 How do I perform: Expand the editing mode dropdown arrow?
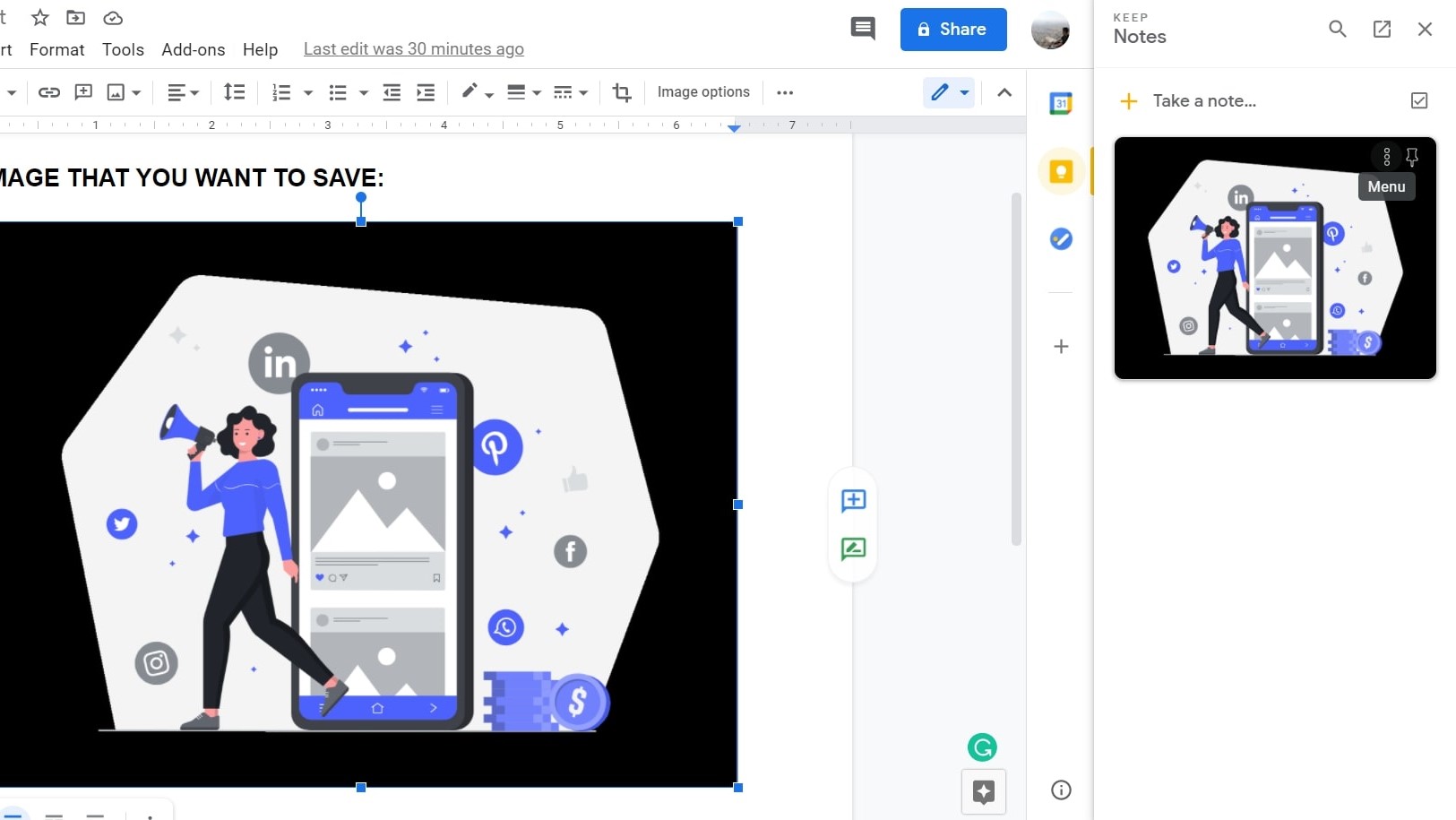coord(964,92)
